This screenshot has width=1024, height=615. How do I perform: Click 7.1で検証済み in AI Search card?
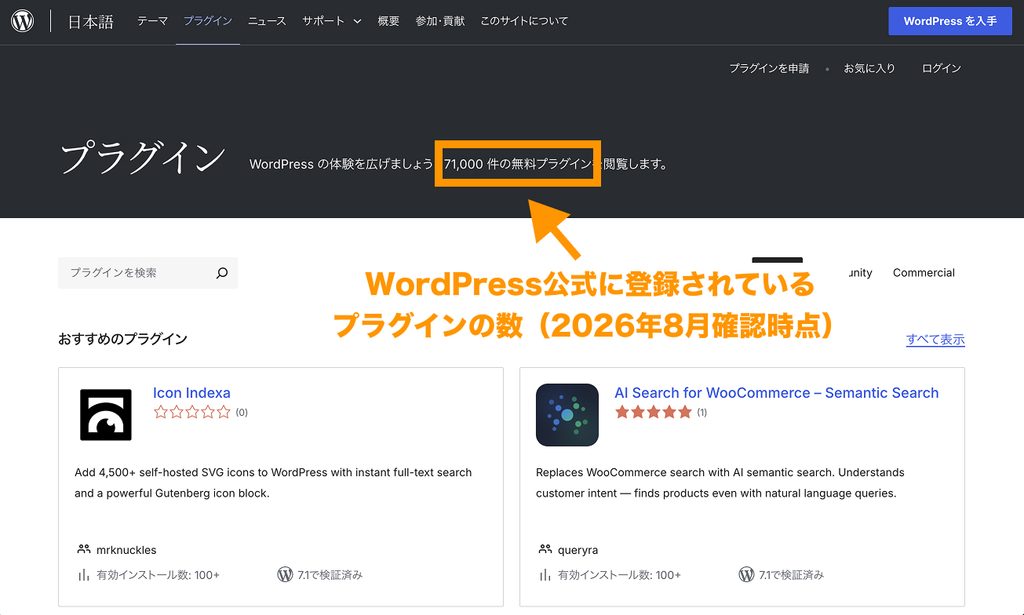pos(791,575)
